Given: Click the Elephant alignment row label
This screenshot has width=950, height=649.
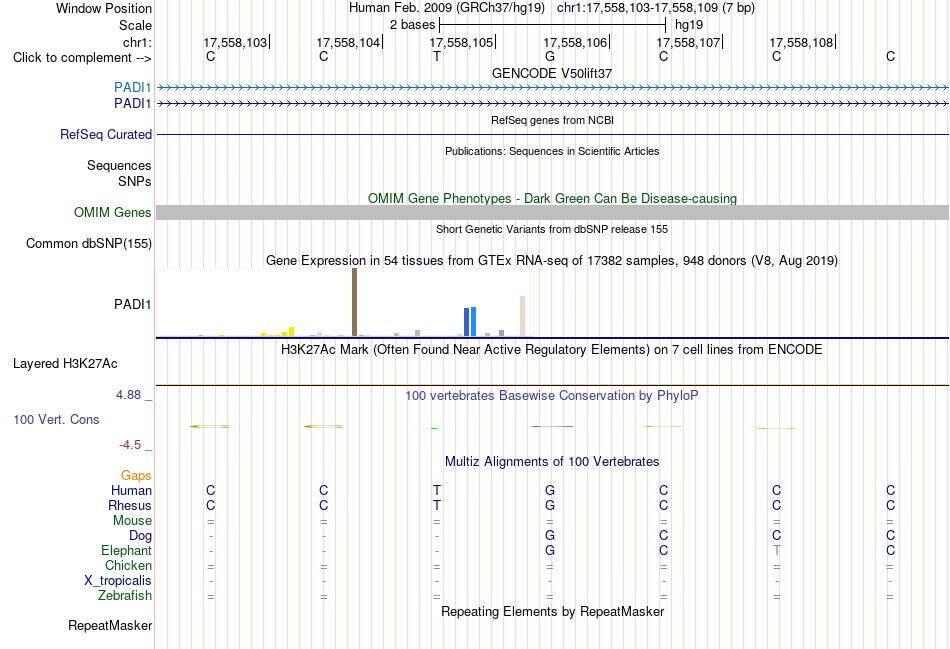Looking at the screenshot, I should pos(127,551).
